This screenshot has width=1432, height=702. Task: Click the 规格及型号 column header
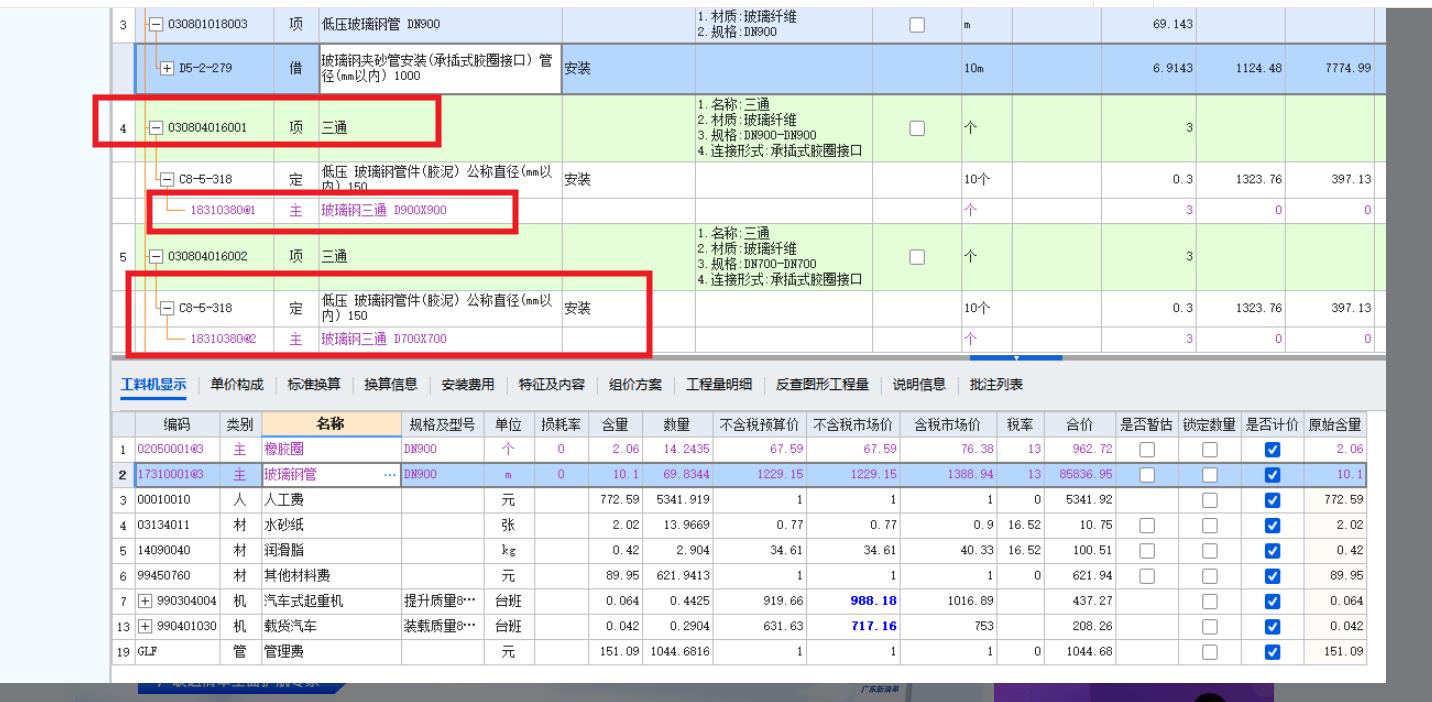441,425
